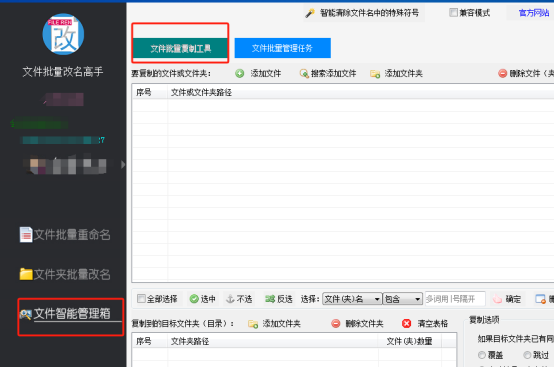Click the toolbox icon of 文件智能管理箱

point(25,314)
